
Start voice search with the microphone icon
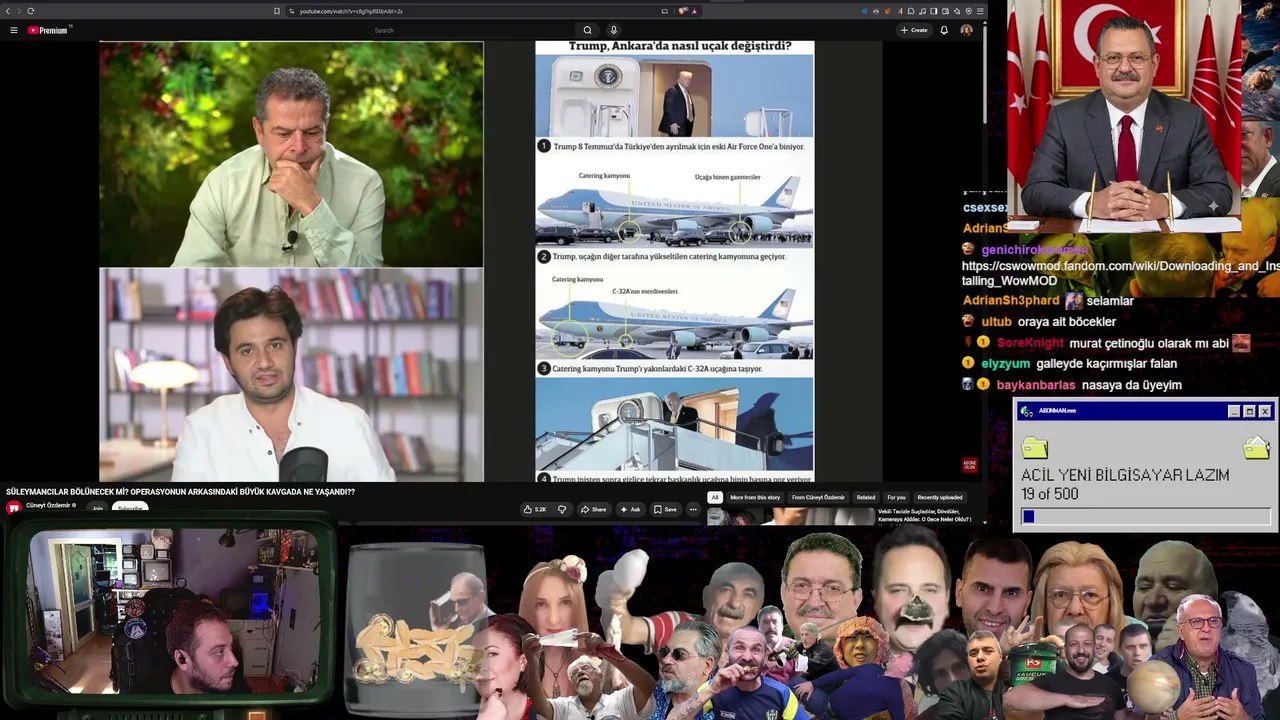tap(613, 30)
